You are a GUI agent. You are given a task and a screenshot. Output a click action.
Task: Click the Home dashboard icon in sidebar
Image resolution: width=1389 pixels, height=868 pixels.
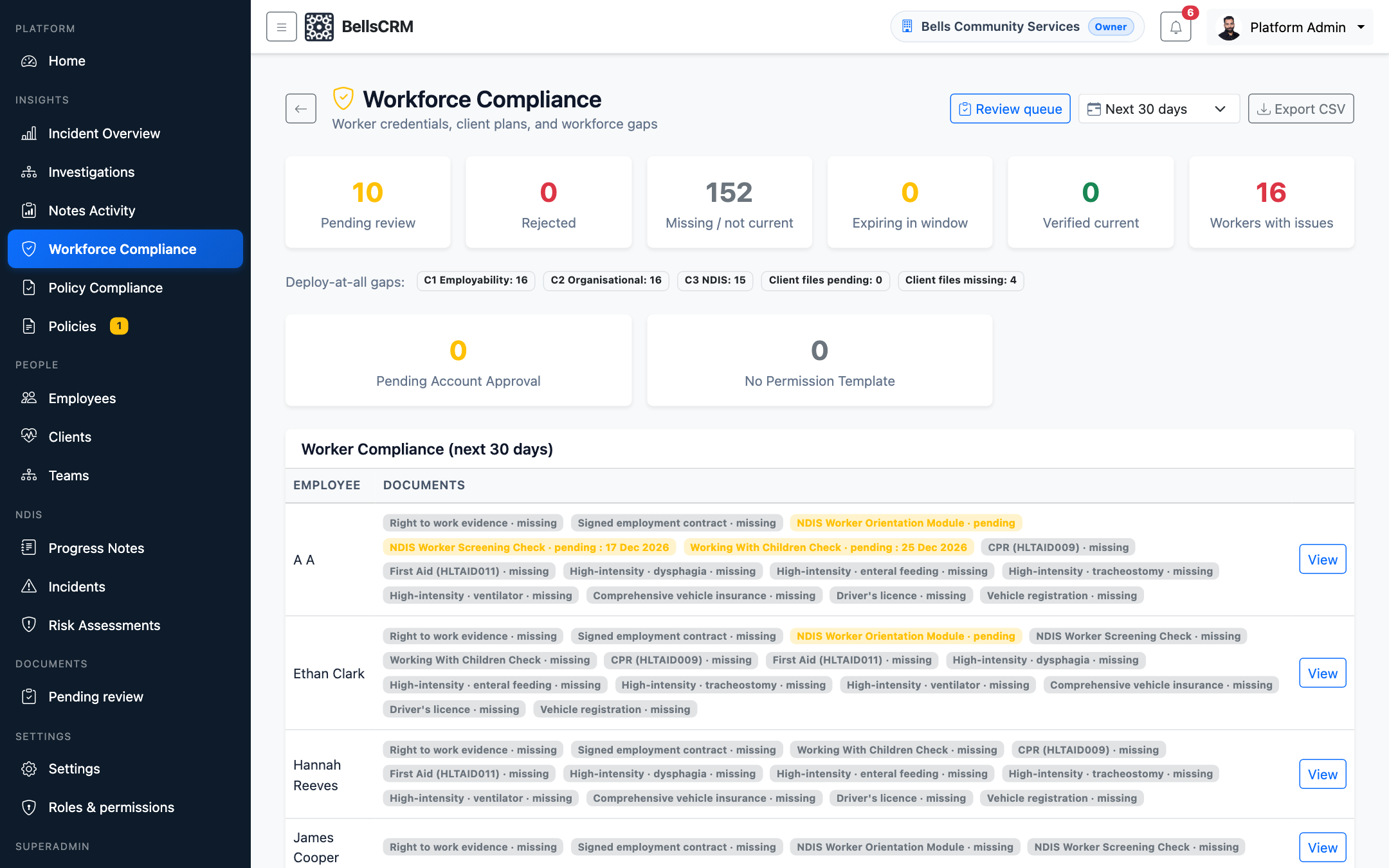[29, 61]
